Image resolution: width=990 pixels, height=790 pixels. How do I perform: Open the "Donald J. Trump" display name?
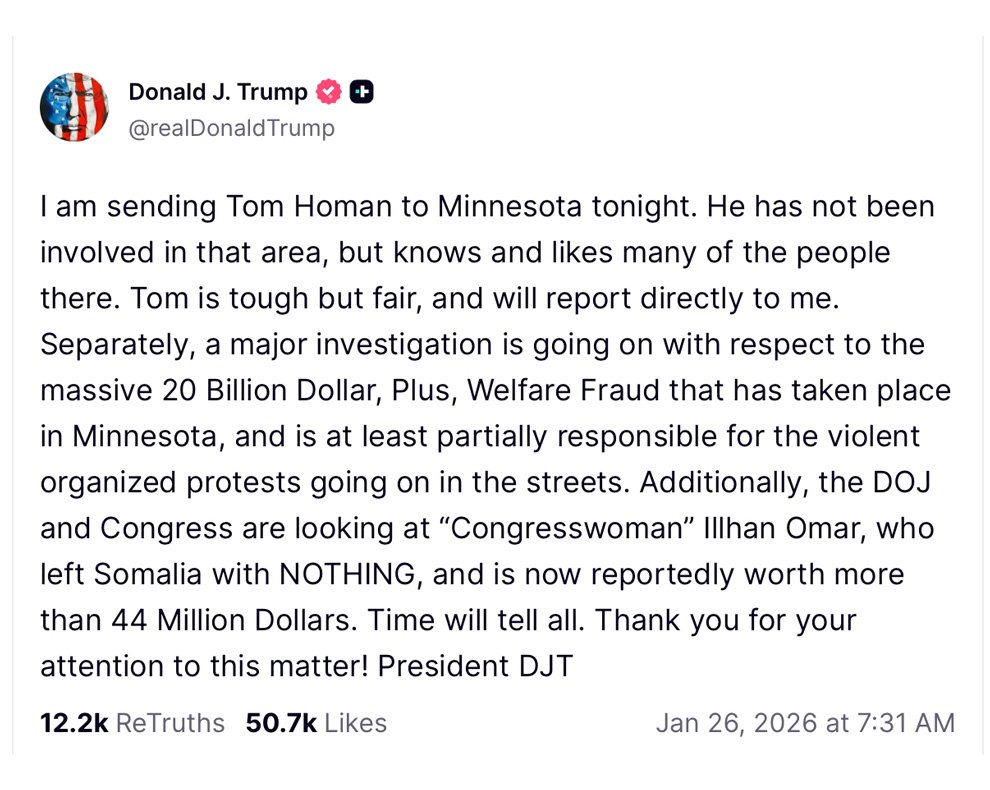[x=218, y=93]
